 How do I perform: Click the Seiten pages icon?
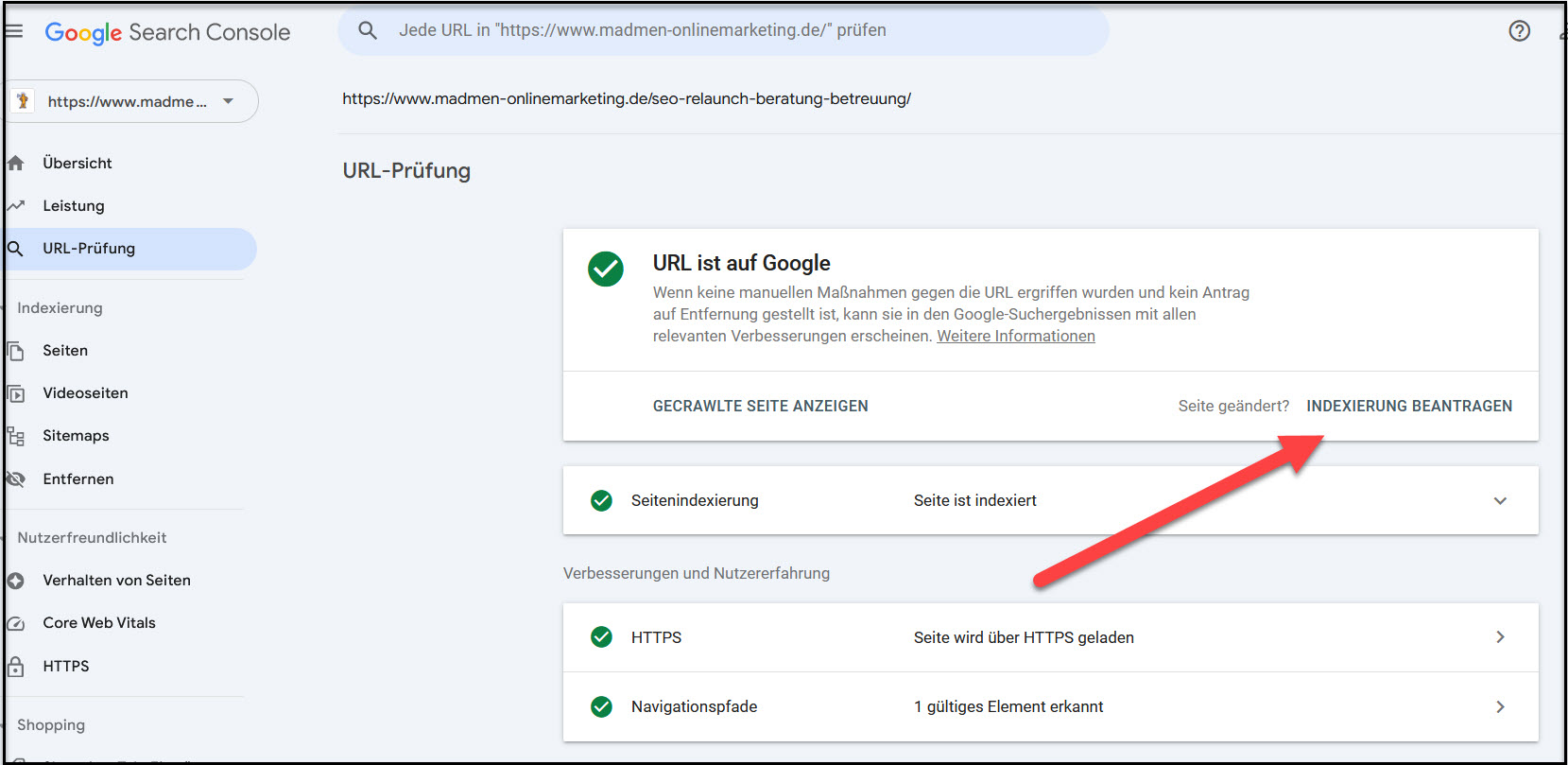[15, 351]
